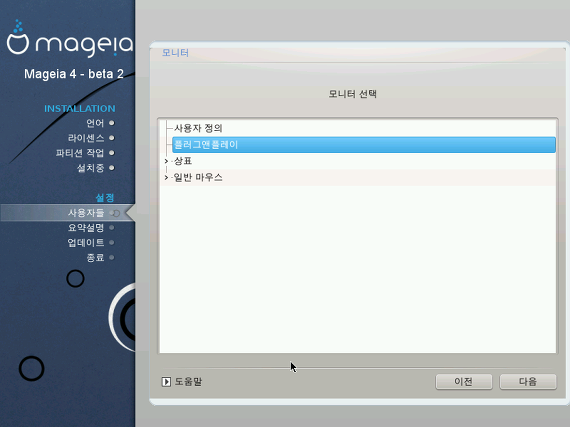Click the 다음 button
Screen dimensions: 570x427
(x=528, y=382)
